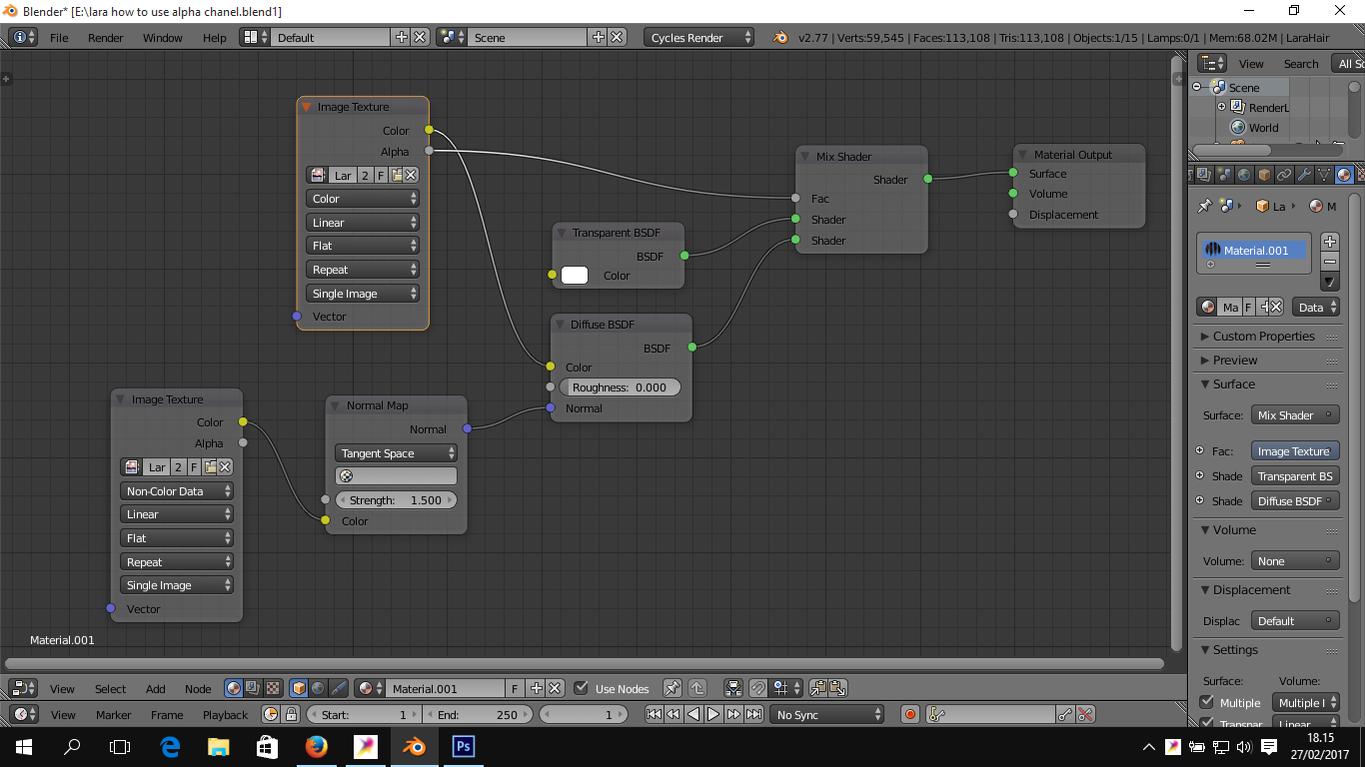Click the Transparent BSDF shader slot button

[x=1294, y=476]
